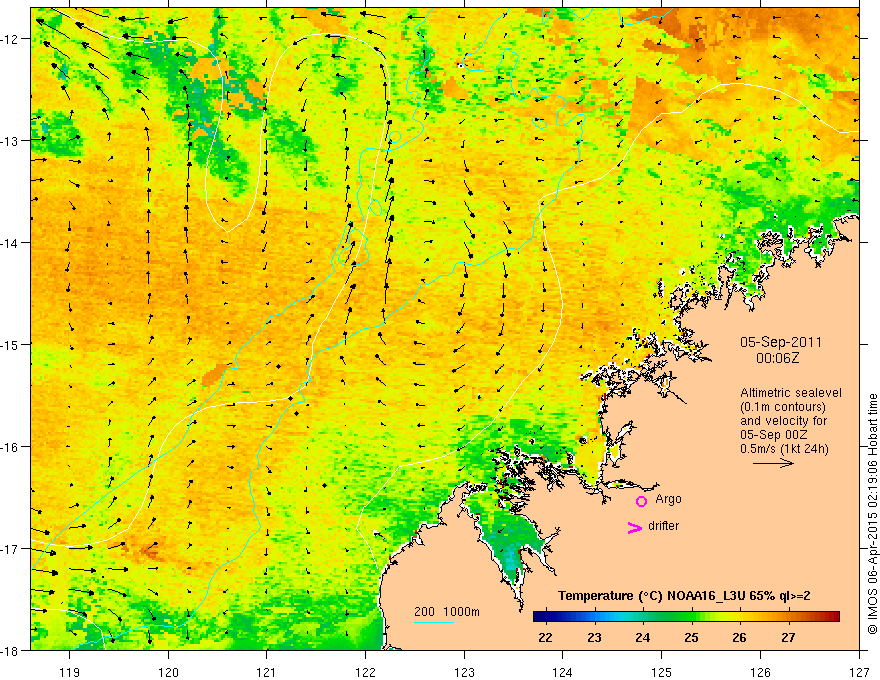Click the '200 1000m' depth legend text
Viewport: 880px width, 680px height.
coord(447,612)
